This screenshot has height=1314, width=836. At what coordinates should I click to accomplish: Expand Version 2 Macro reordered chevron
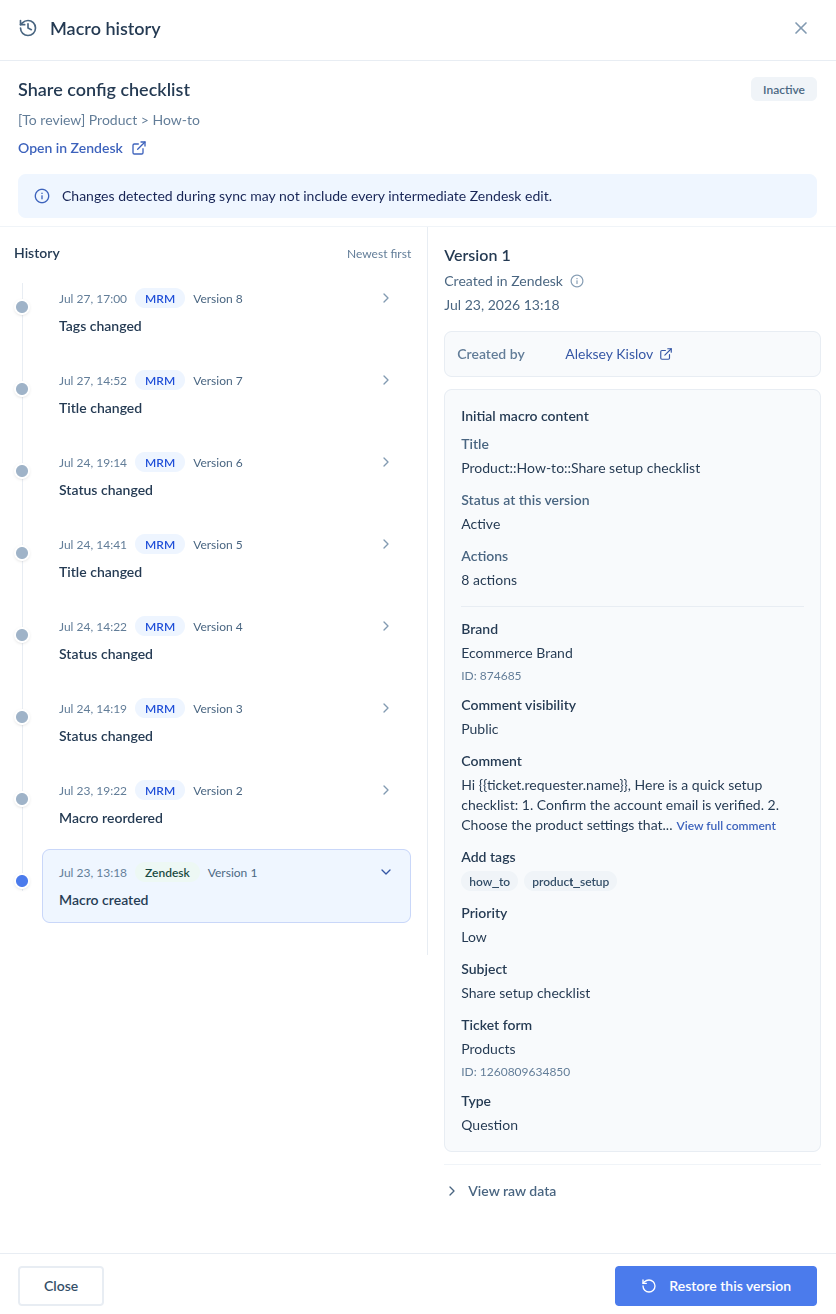coord(386,790)
